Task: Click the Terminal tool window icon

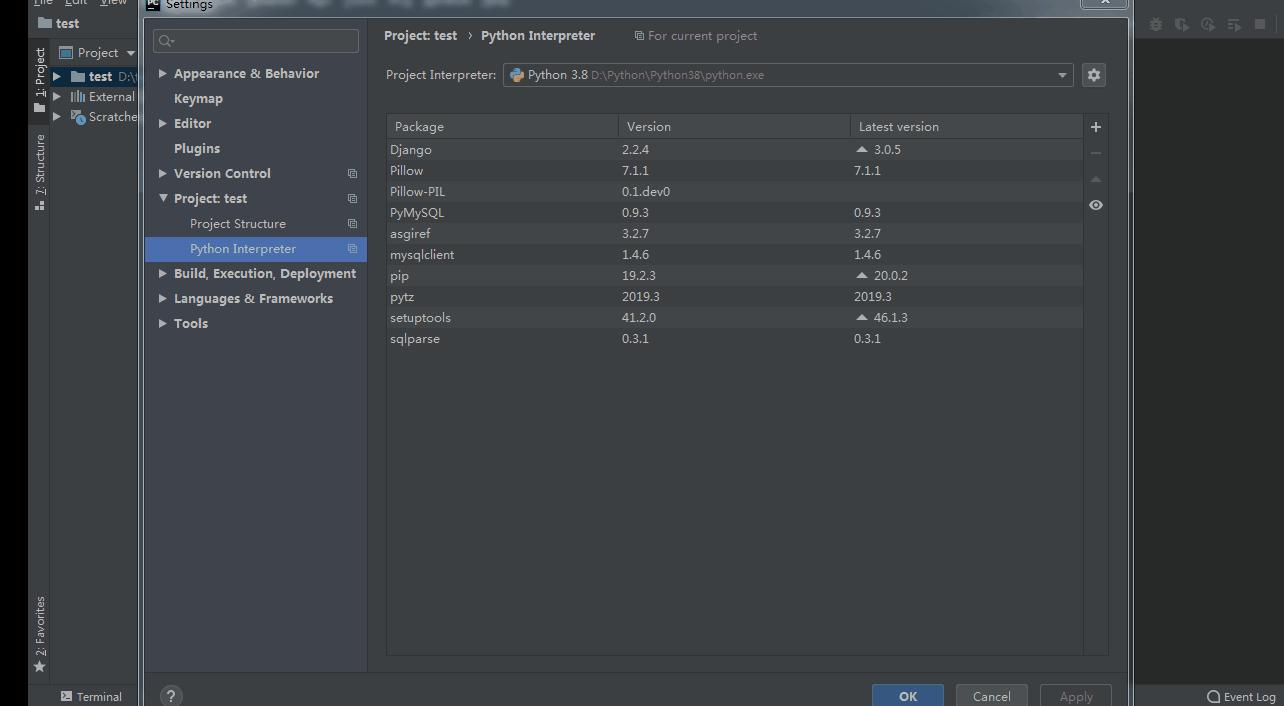Action: coord(66,696)
